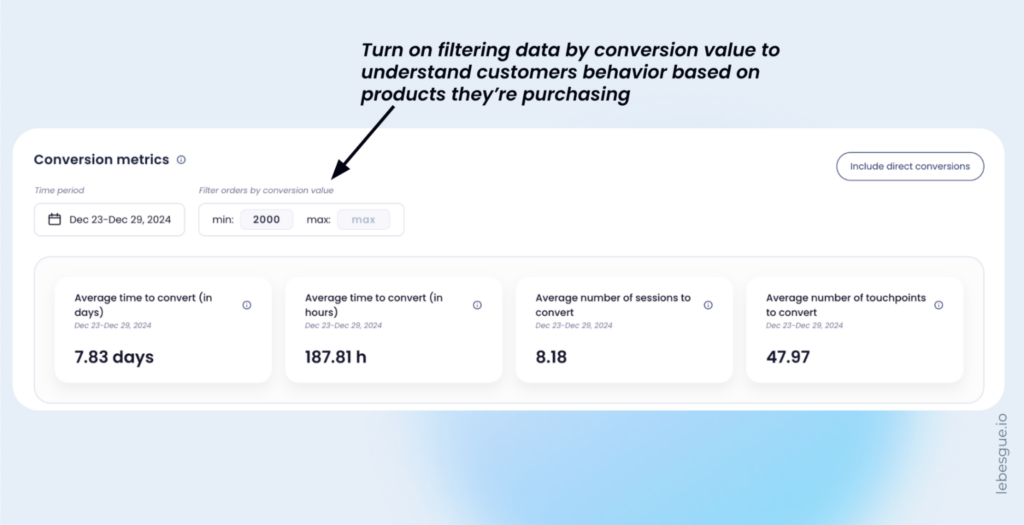The image size is (1024, 525).
Task: Click info icon for sessions to convert
Action: pyautogui.click(x=708, y=305)
